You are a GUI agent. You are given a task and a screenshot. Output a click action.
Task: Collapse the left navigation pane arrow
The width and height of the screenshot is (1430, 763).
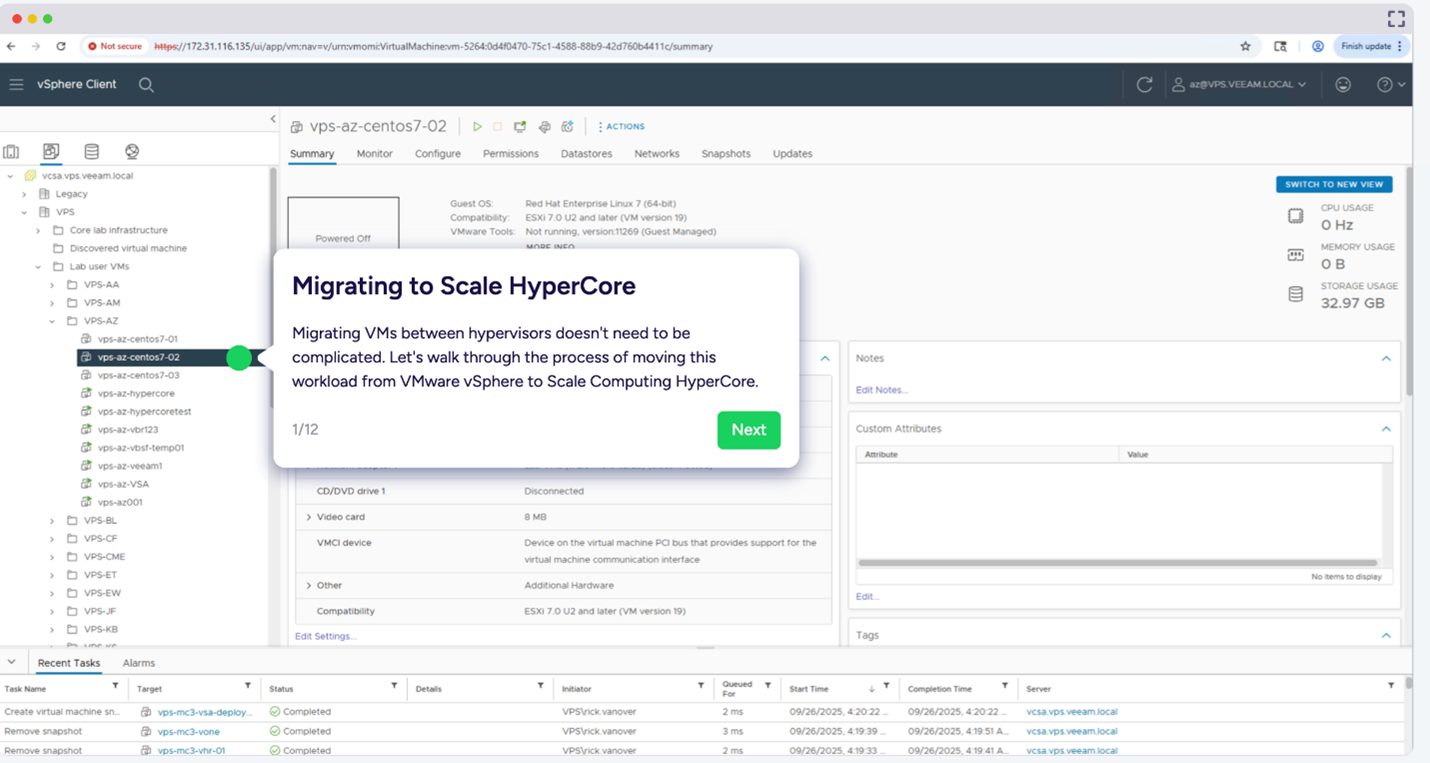[x=273, y=119]
